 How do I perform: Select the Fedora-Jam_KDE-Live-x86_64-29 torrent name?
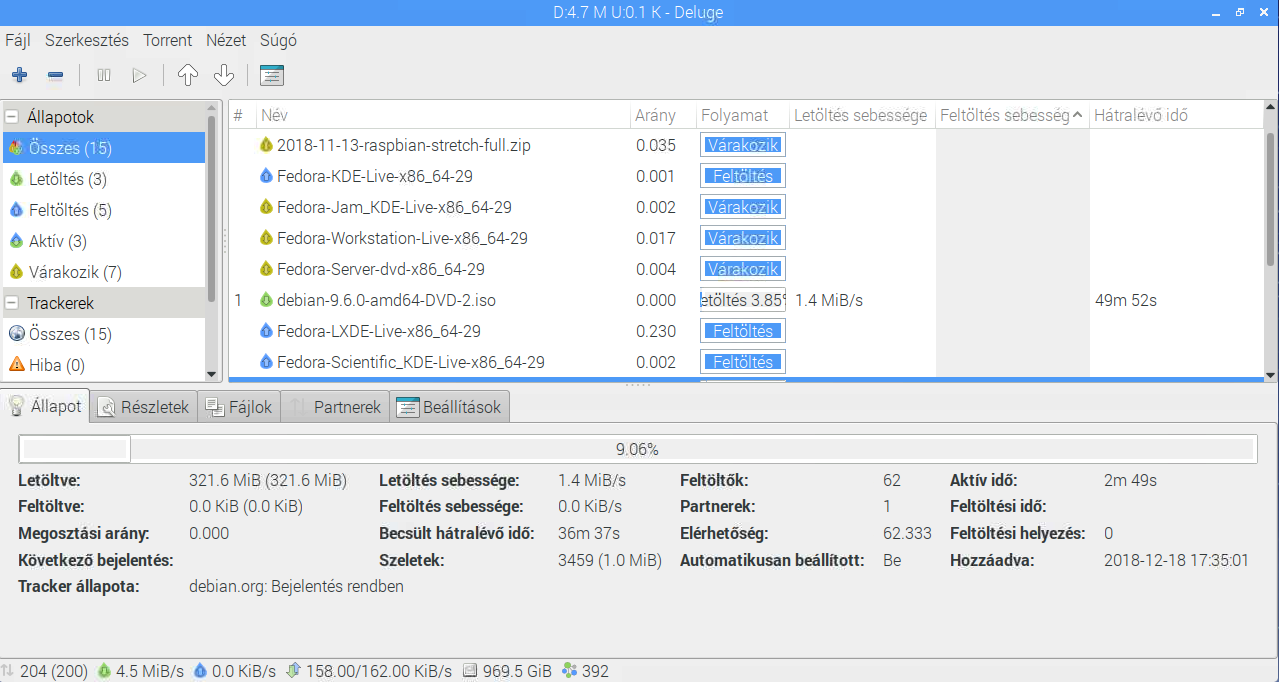[394, 207]
